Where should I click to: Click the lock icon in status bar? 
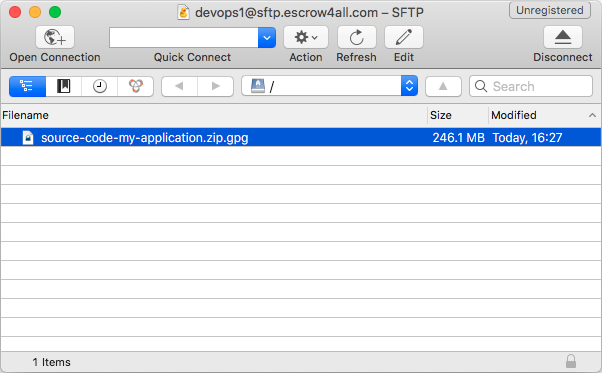(571, 361)
